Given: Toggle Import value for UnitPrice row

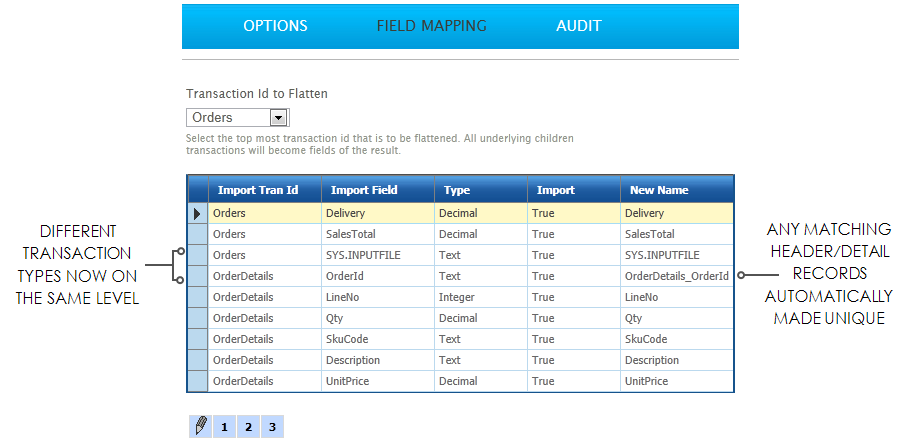Looking at the screenshot, I should [572, 381].
